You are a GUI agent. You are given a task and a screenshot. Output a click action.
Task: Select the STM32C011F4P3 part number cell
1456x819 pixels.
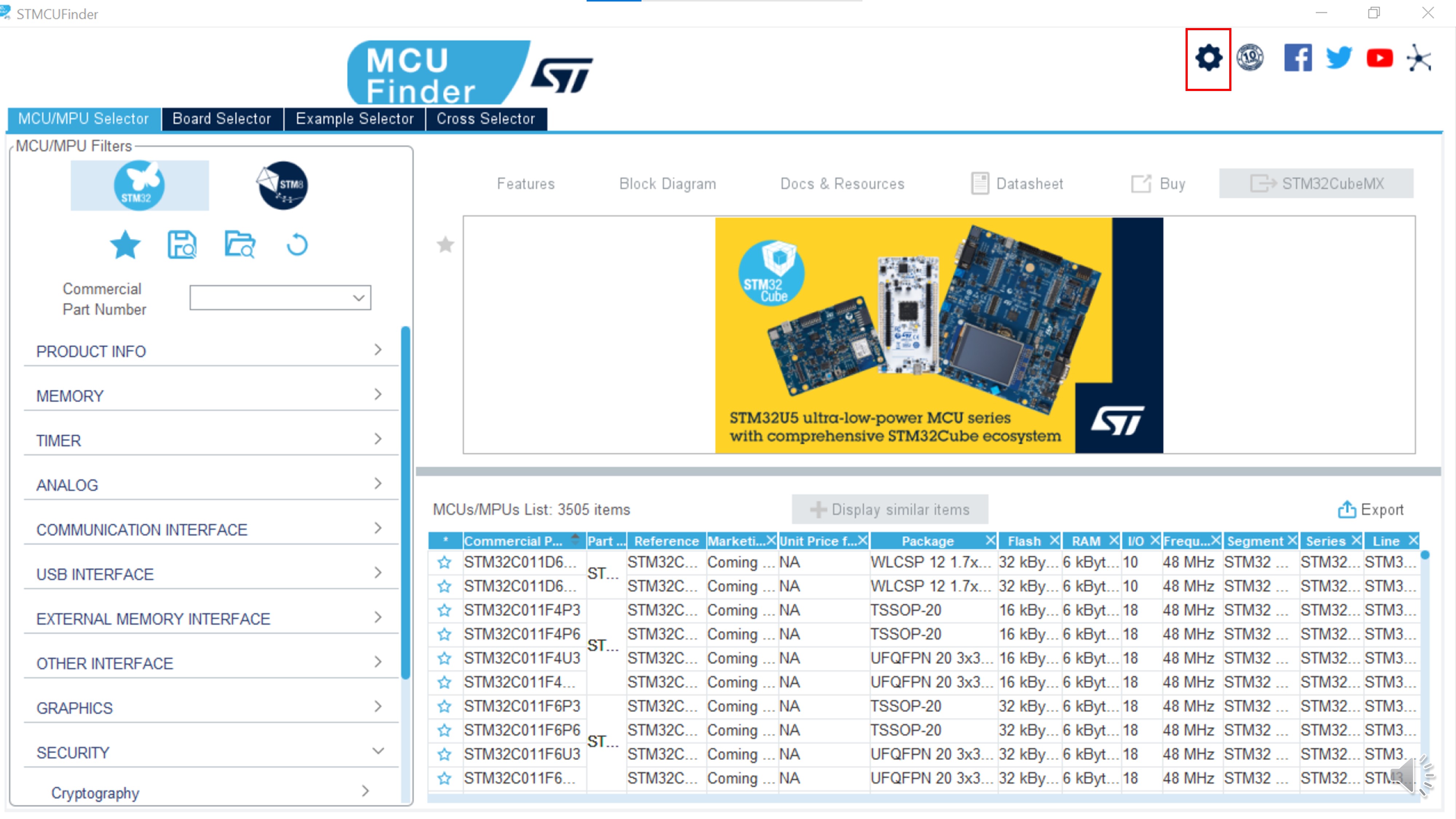(x=522, y=610)
